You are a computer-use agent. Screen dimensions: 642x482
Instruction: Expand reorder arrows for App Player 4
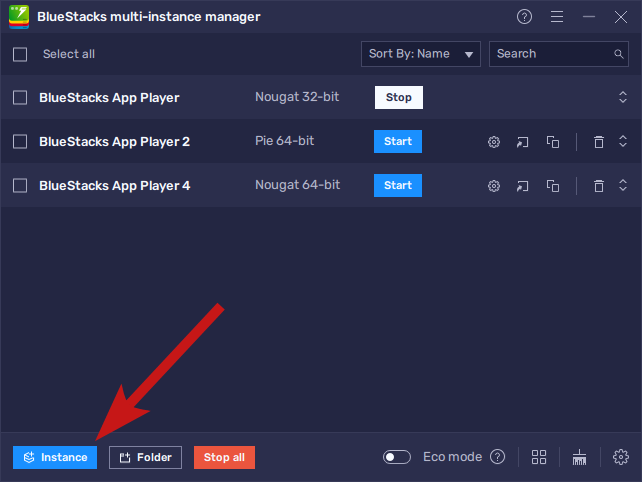pyautogui.click(x=622, y=186)
